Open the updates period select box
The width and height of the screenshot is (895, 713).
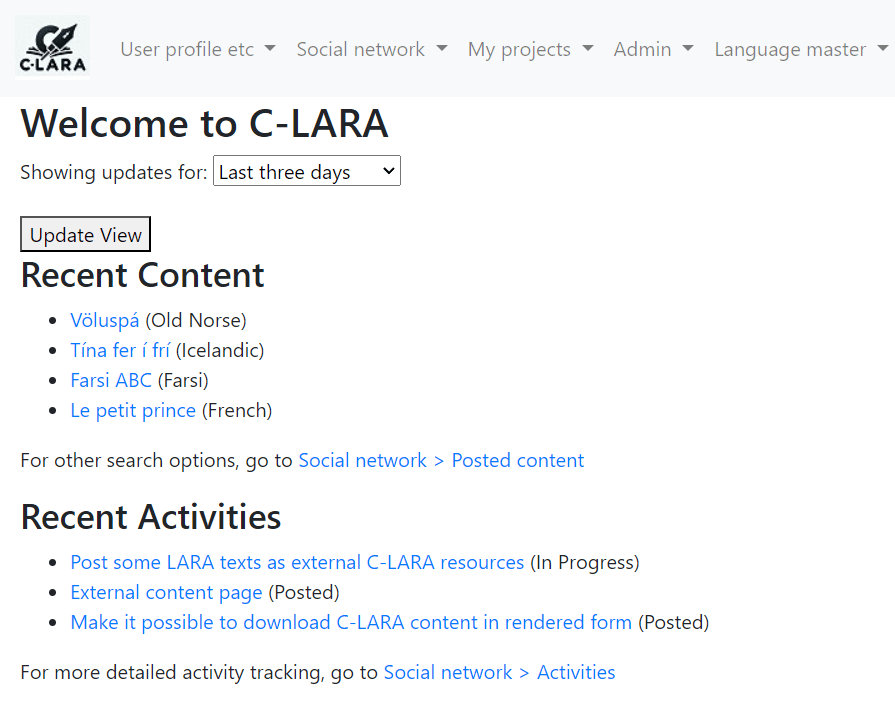pos(306,172)
